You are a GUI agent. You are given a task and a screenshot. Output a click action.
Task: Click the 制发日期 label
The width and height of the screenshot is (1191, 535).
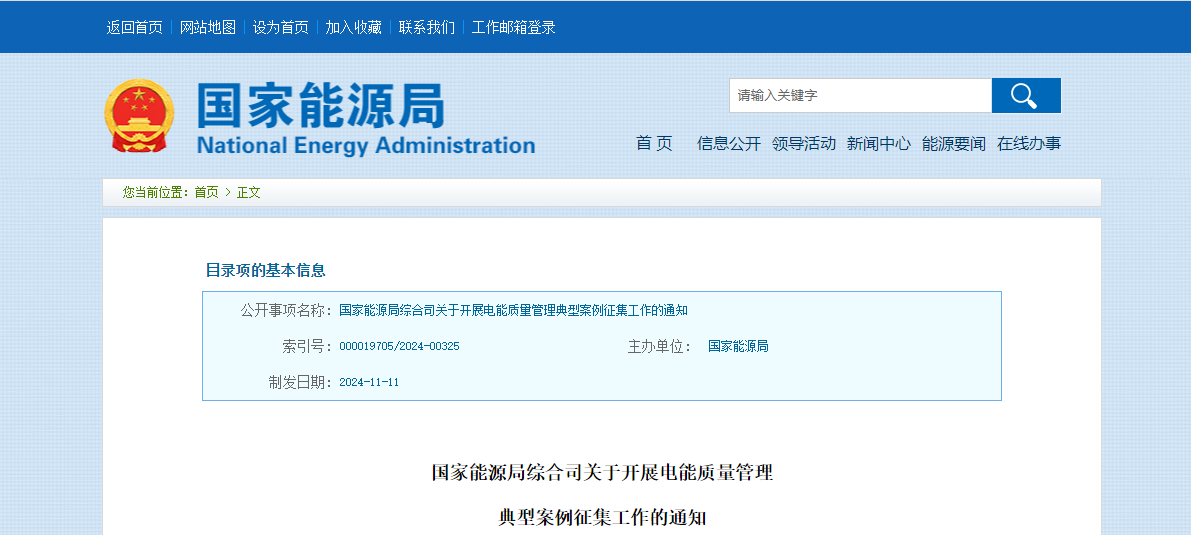click(x=300, y=382)
